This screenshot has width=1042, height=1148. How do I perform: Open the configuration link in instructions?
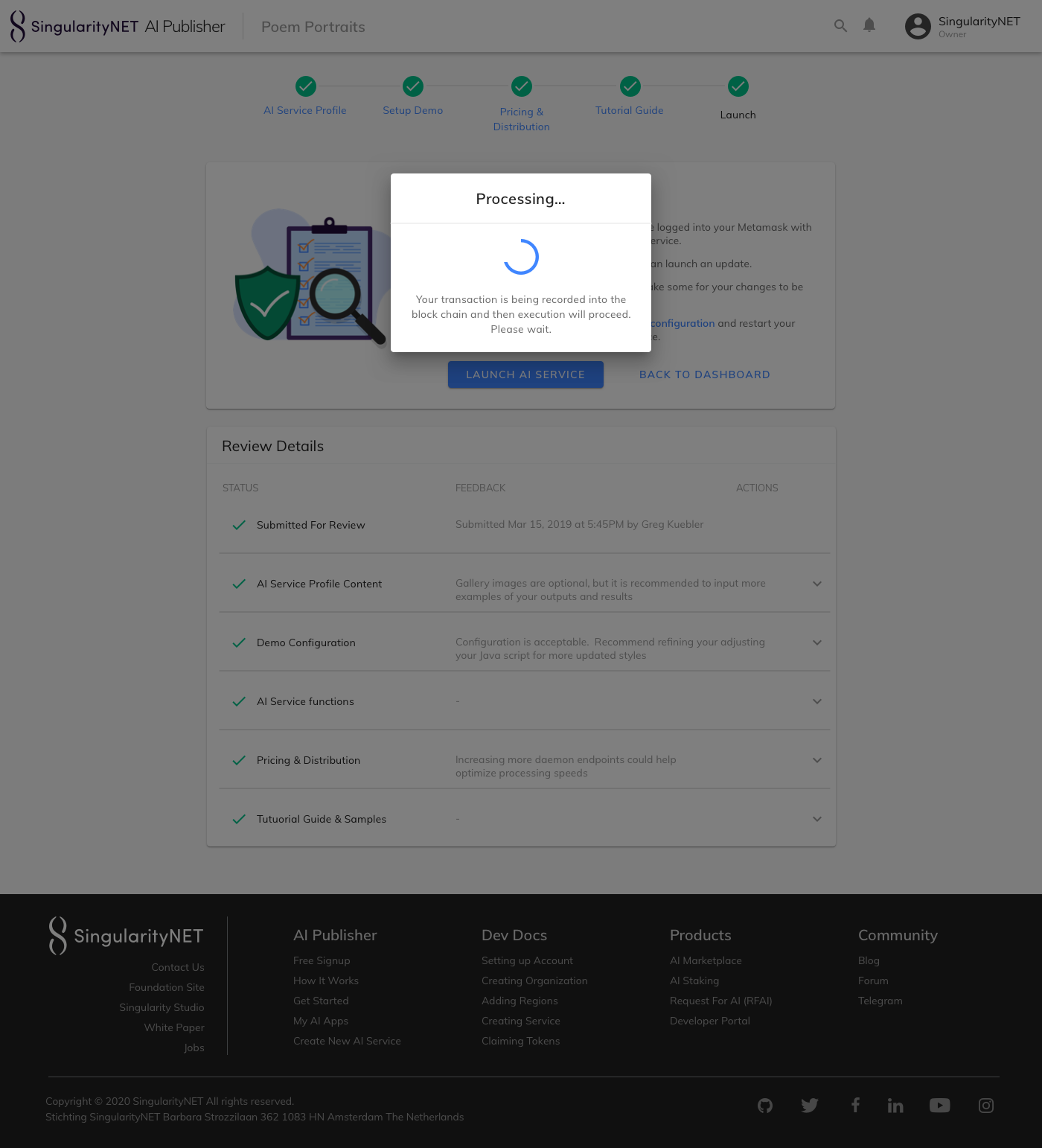[x=683, y=323]
